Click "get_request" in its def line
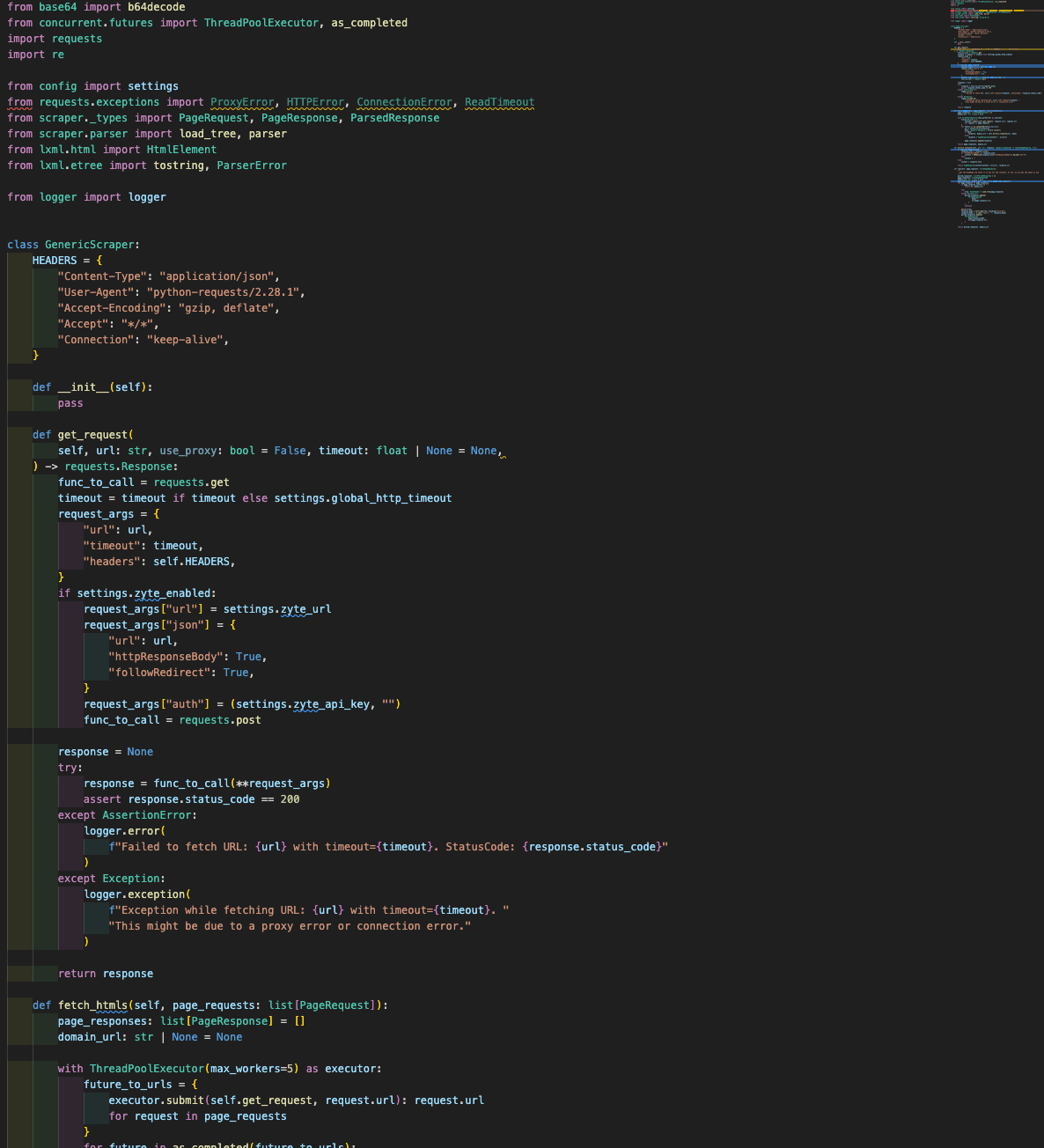The image size is (1044, 1148). pos(92,435)
